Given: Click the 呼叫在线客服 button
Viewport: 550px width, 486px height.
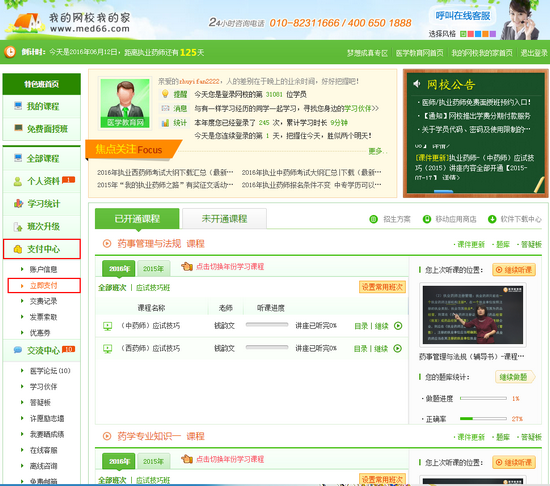Looking at the screenshot, I should (x=463, y=16).
